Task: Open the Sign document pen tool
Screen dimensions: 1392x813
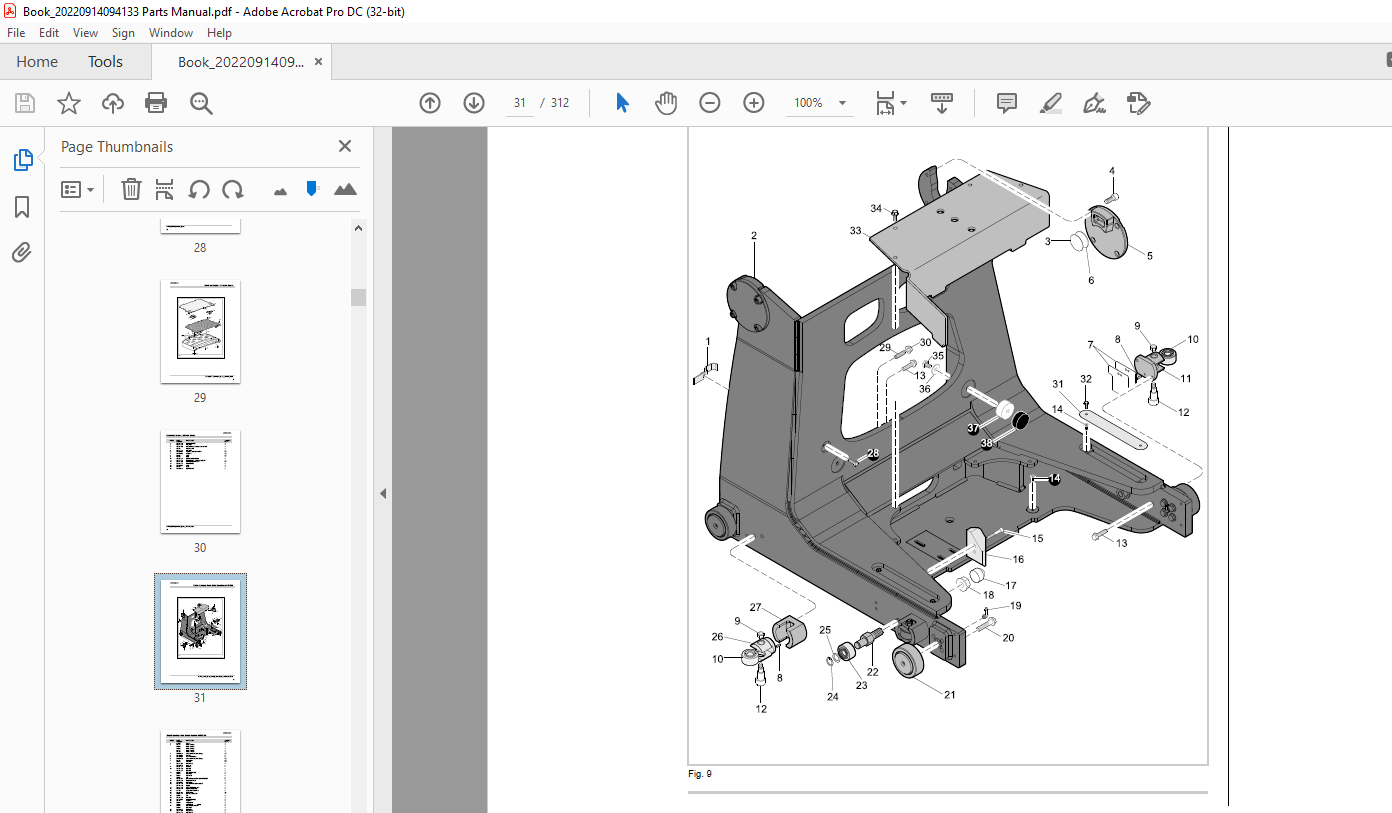Action: 1094,103
